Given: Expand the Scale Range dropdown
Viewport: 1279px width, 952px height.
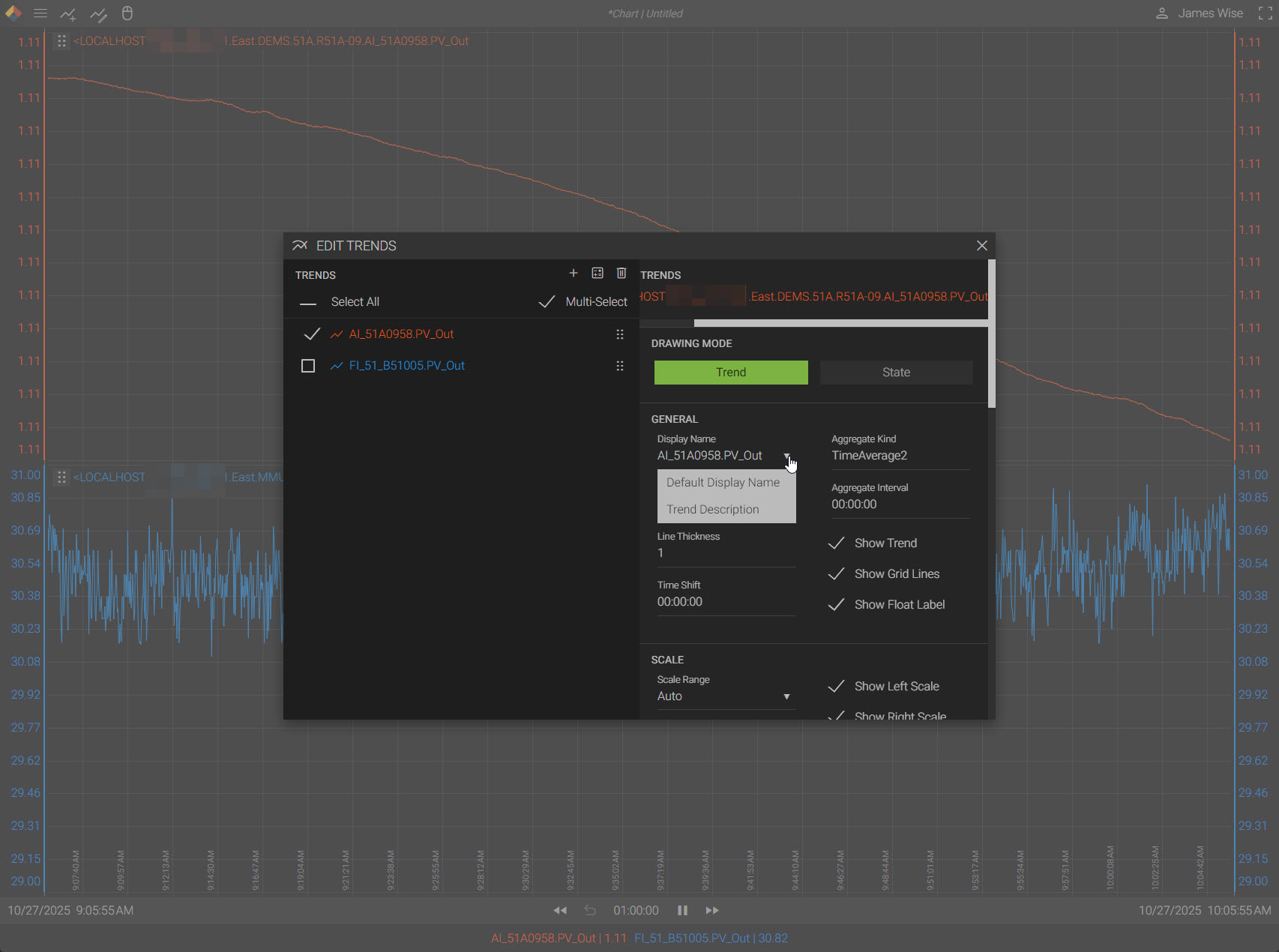Looking at the screenshot, I should (x=786, y=696).
